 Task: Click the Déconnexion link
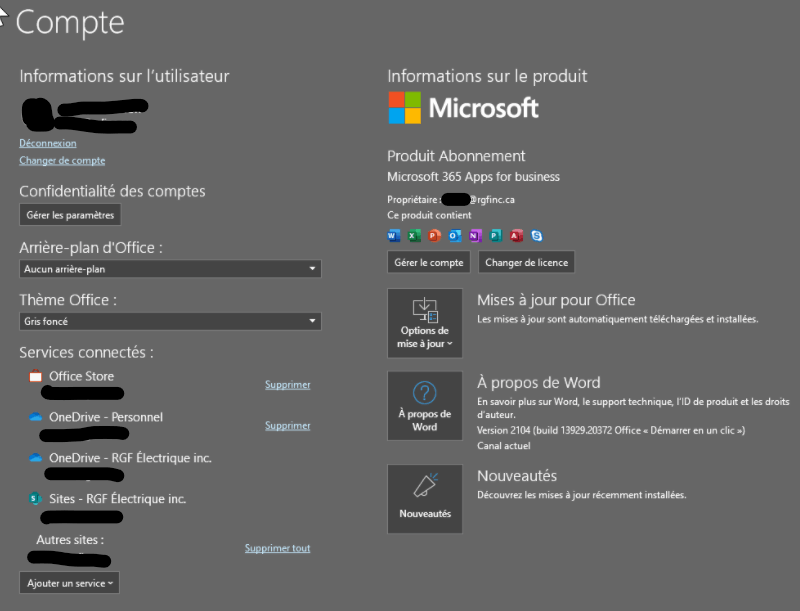(48, 143)
